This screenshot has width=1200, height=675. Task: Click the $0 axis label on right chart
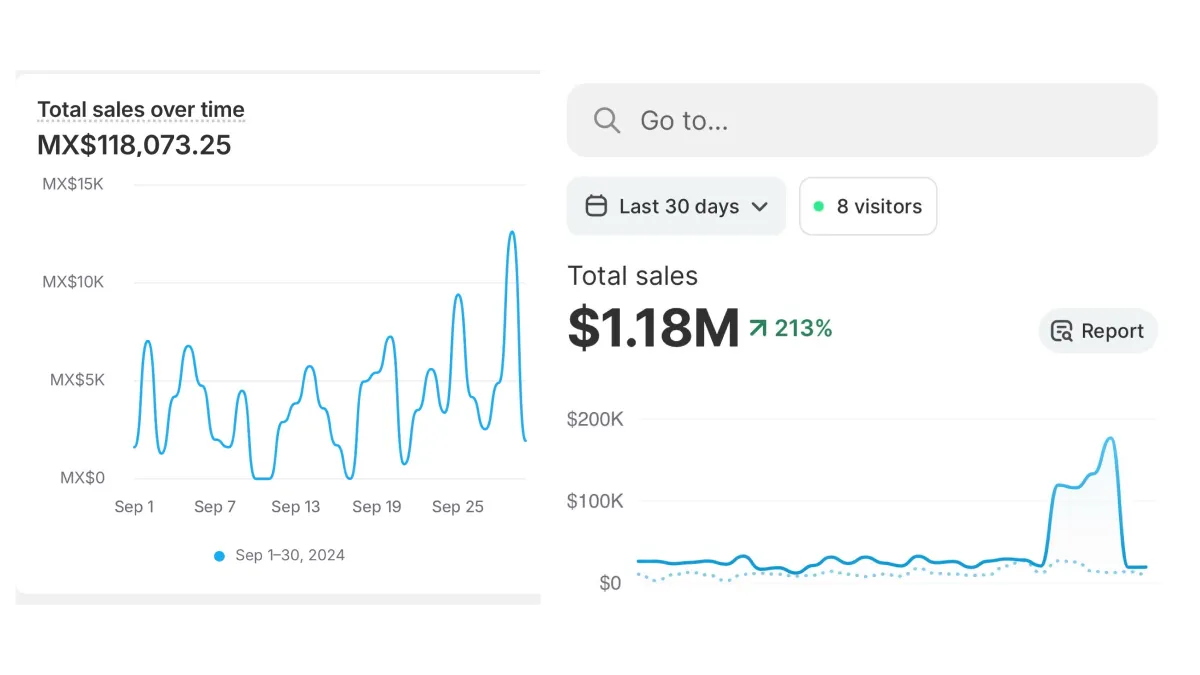[610, 583]
